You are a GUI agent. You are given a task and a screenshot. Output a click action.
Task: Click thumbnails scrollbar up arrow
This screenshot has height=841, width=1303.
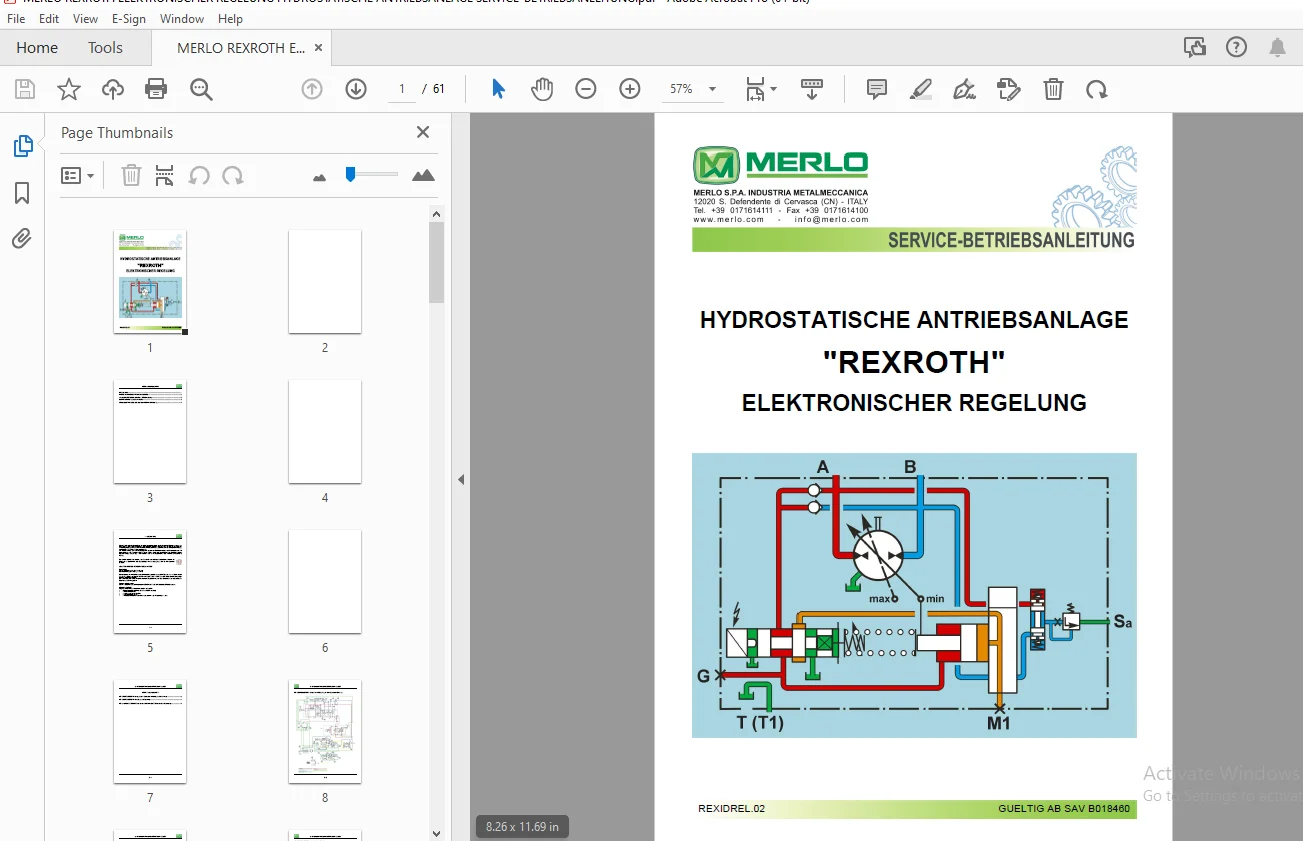click(437, 213)
